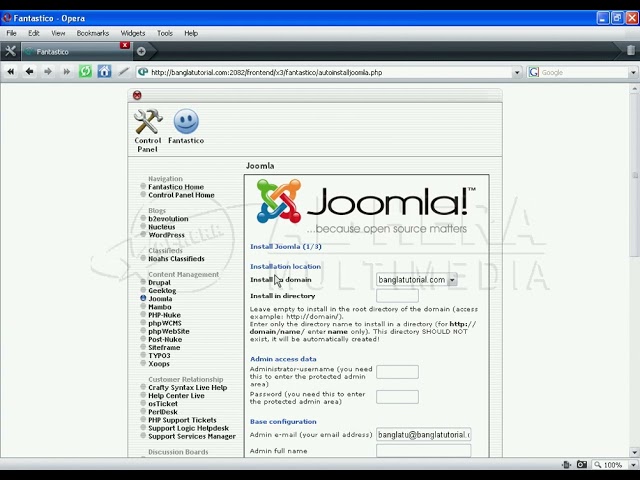Open the Edit menu
This screenshot has height=480, width=640.
(34, 33)
